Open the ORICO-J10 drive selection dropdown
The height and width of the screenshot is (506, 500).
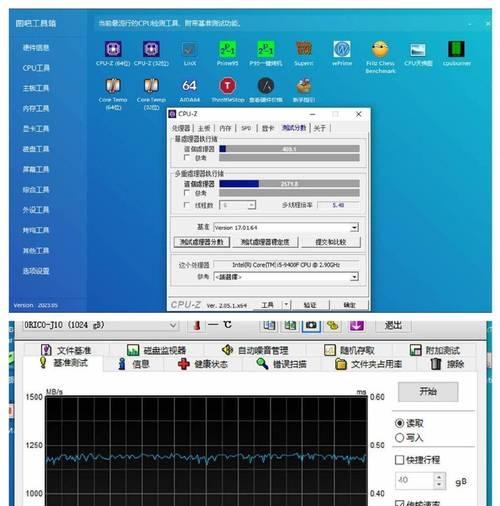100,325
